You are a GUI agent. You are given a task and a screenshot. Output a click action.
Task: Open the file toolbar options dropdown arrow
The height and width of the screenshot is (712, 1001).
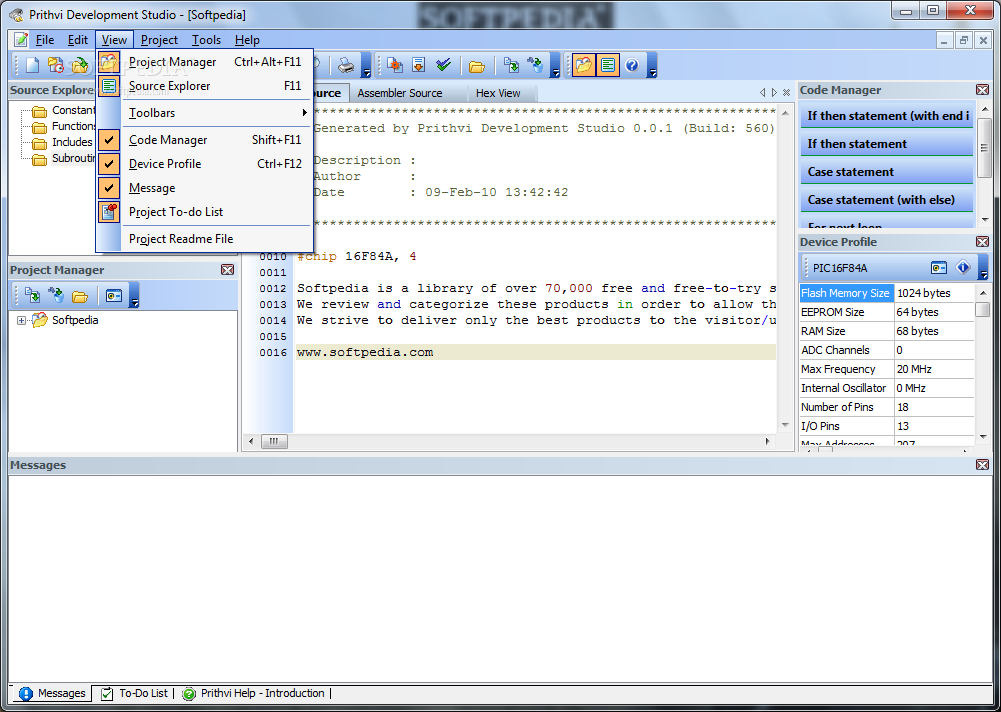click(x=366, y=66)
